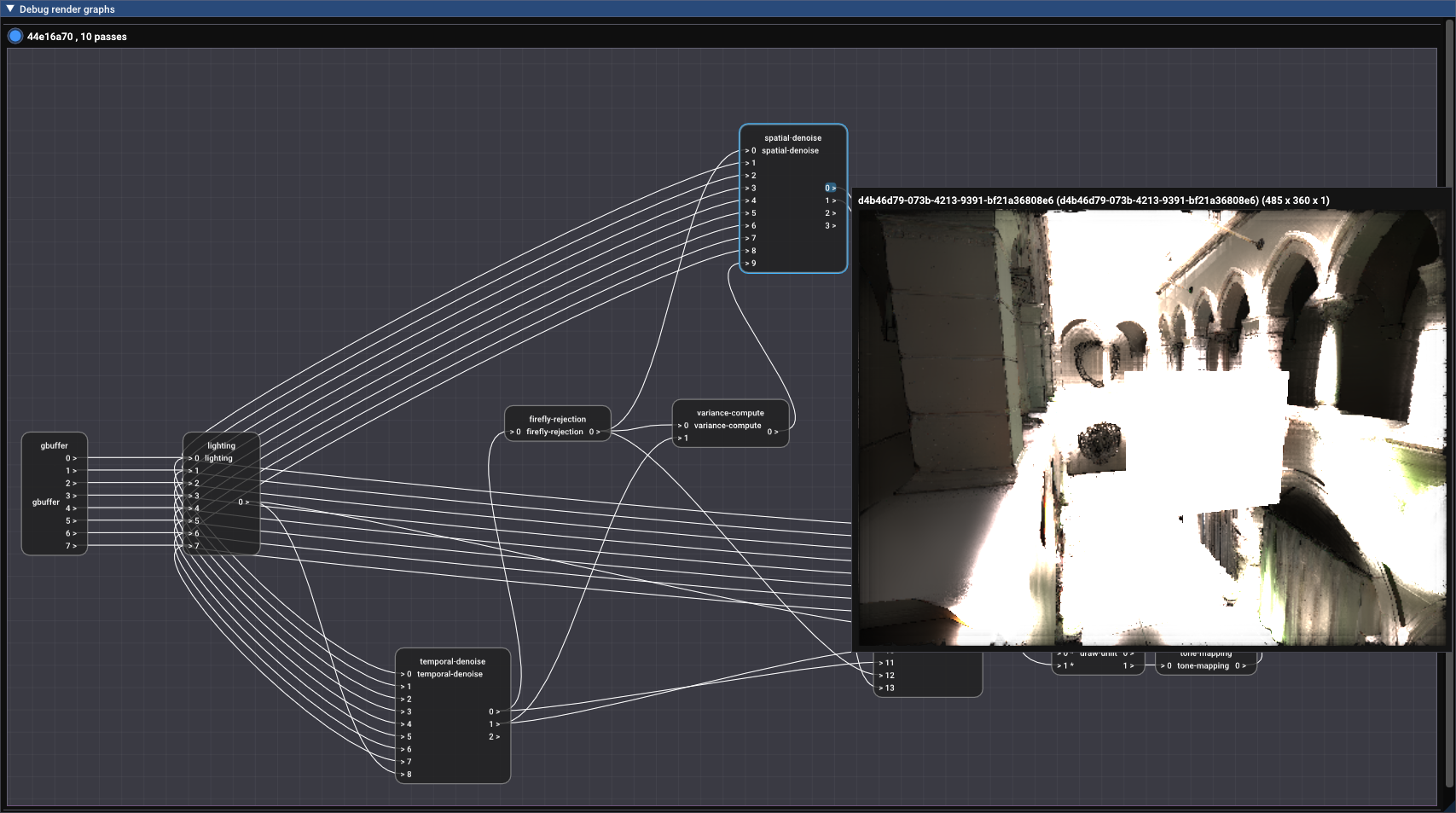
Task: Click the draw-unlit input pin 1 *
Action: coord(1065,666)
